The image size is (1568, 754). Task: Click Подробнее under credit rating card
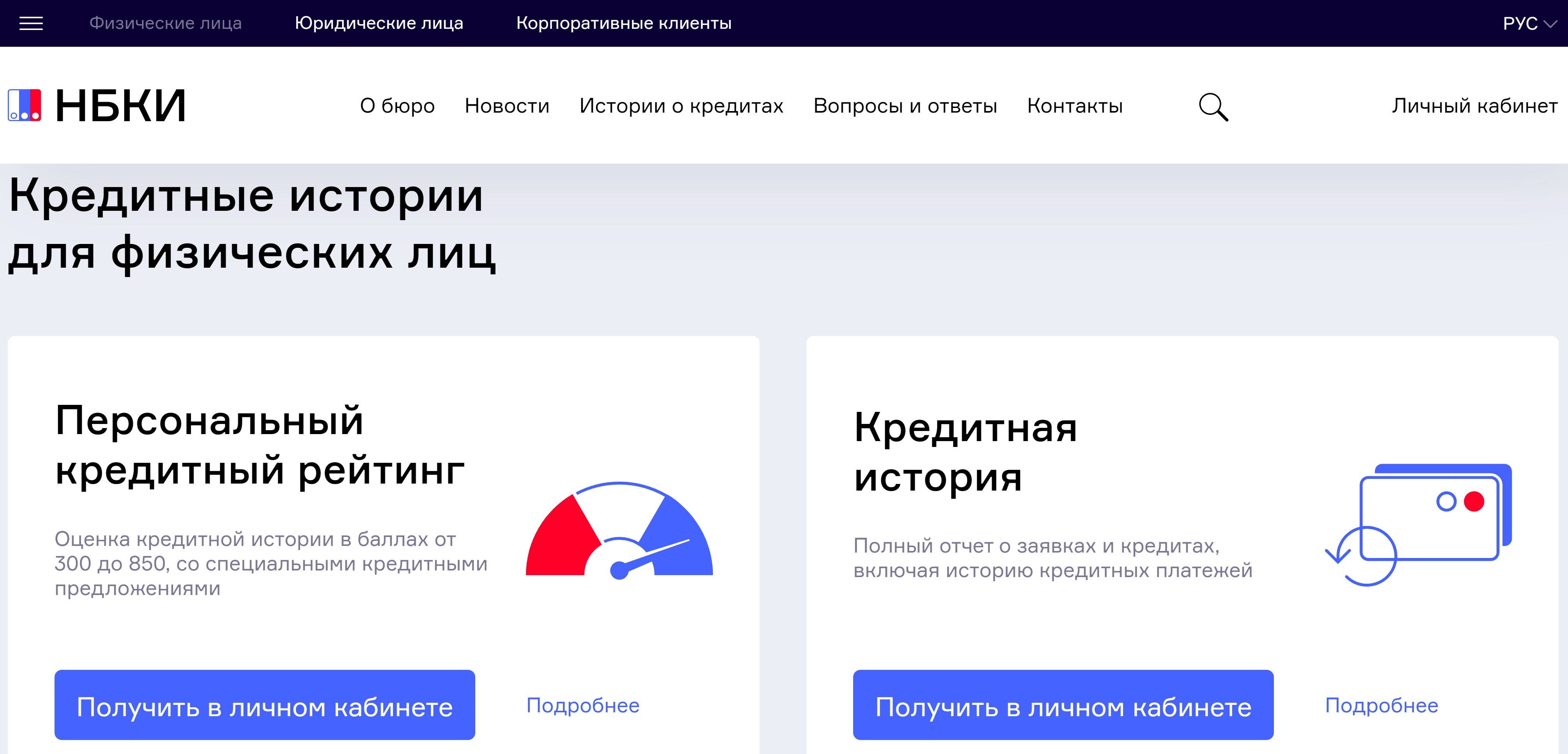582,705
